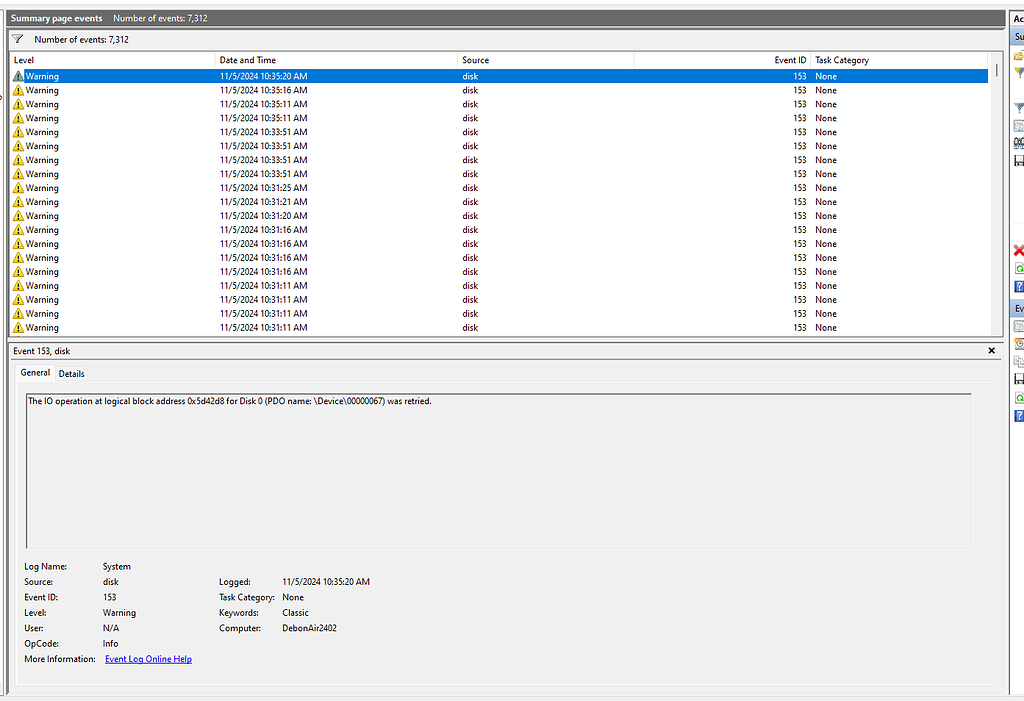Close the Event 153 details pane
Image resolution: width=1024 pixels, height=701 pixels.
pyautogui.click(x=991, y=350)
